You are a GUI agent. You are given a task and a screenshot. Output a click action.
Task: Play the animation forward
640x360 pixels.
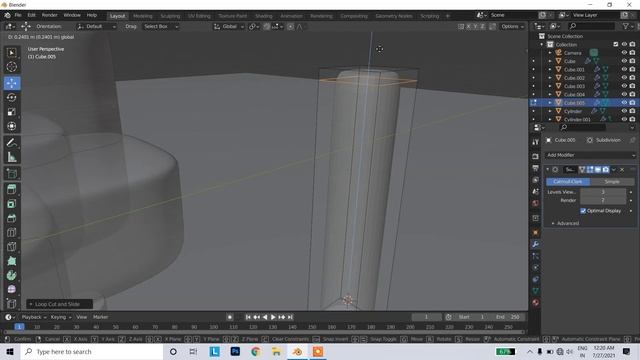pyautogui.click(x=273, y=317)
